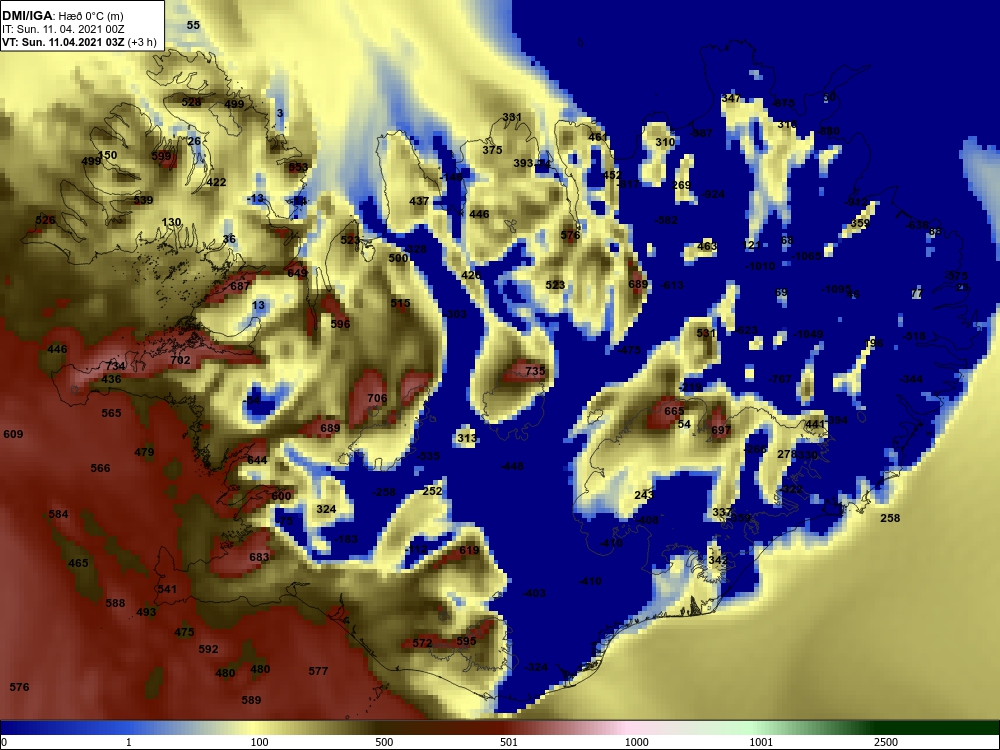
Task: Click the map value '734'
Action: pyautogui.click(x=115, y=366)
